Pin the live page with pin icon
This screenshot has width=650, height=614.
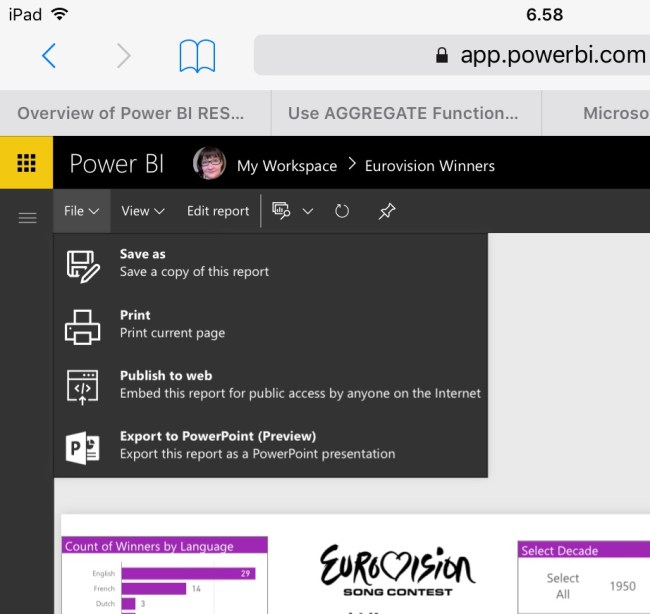(386, 211)
